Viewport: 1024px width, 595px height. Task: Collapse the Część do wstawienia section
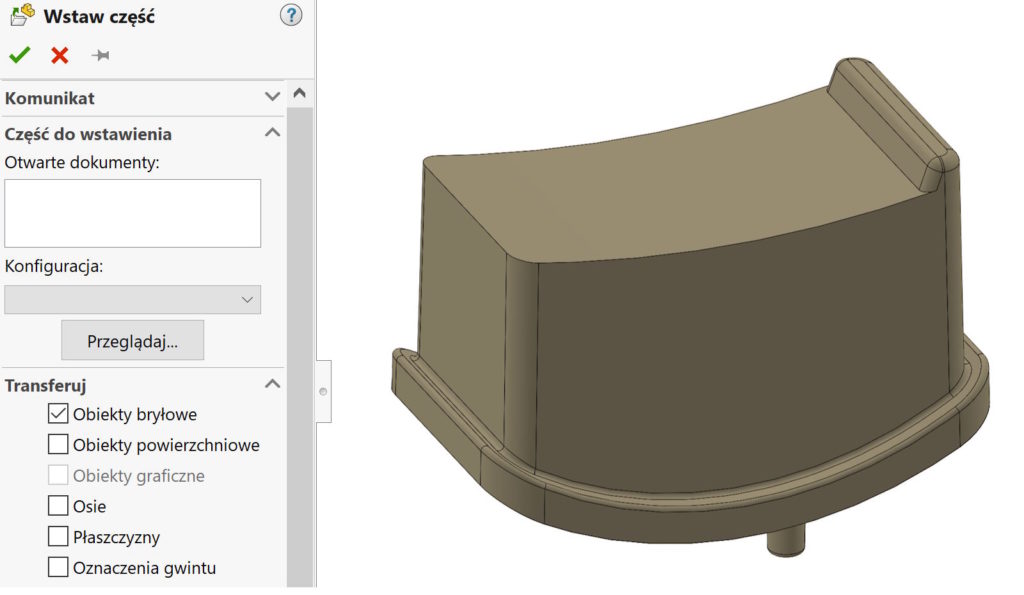pos(272,134)
